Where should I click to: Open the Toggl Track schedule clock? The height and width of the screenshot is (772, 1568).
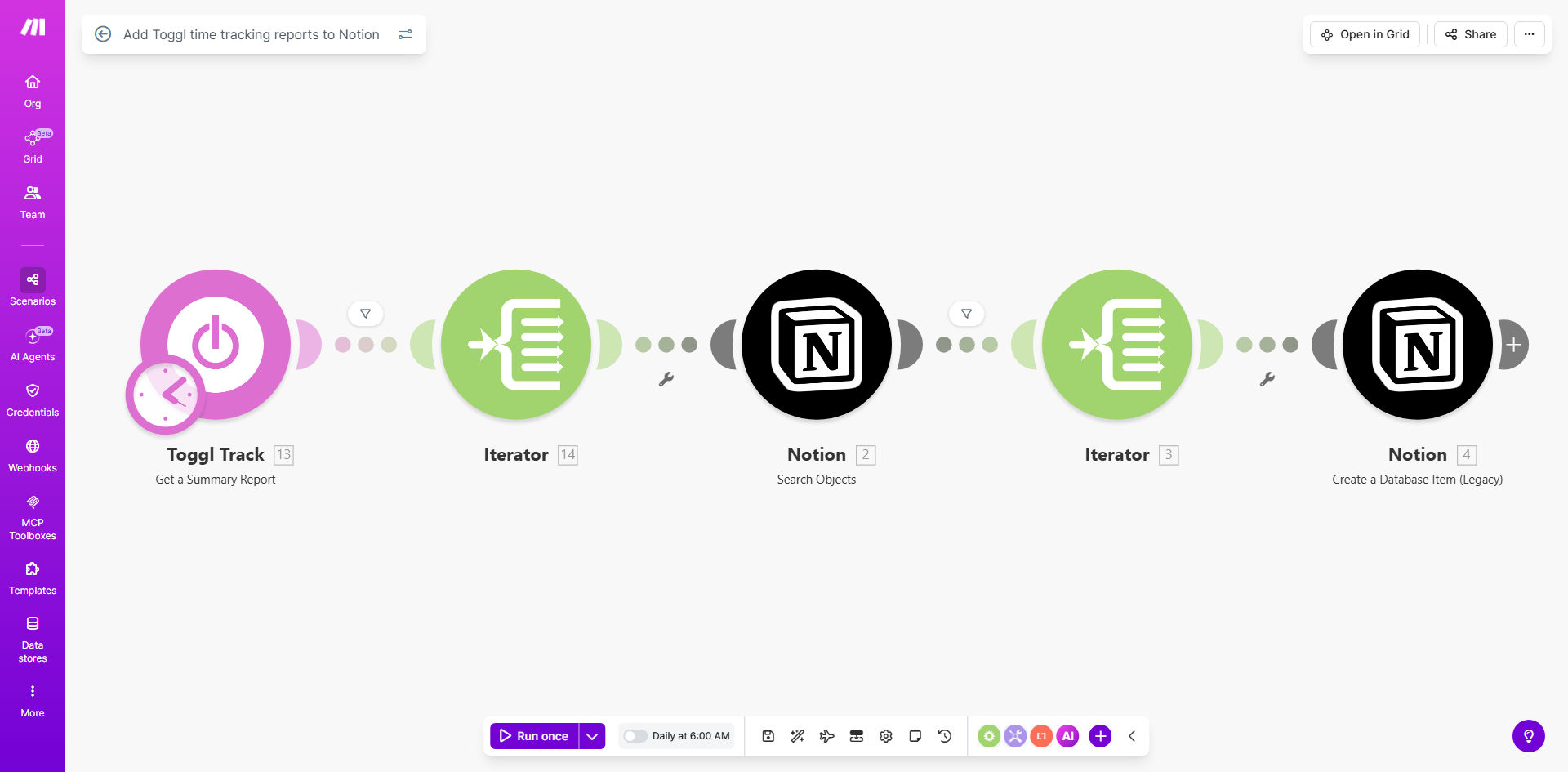tap(165, 395)
